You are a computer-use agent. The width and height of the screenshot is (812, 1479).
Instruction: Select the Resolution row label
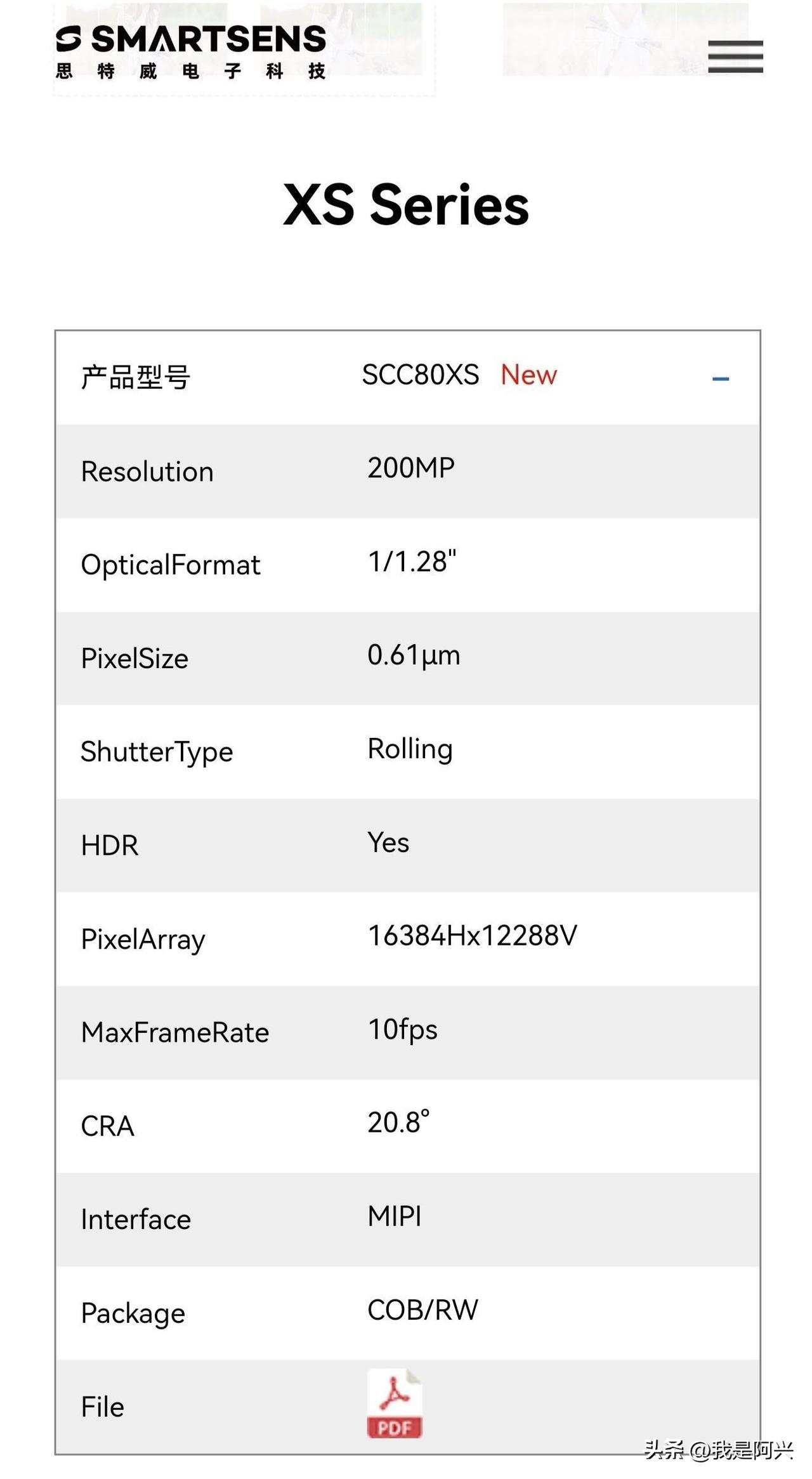coord(147,471)
